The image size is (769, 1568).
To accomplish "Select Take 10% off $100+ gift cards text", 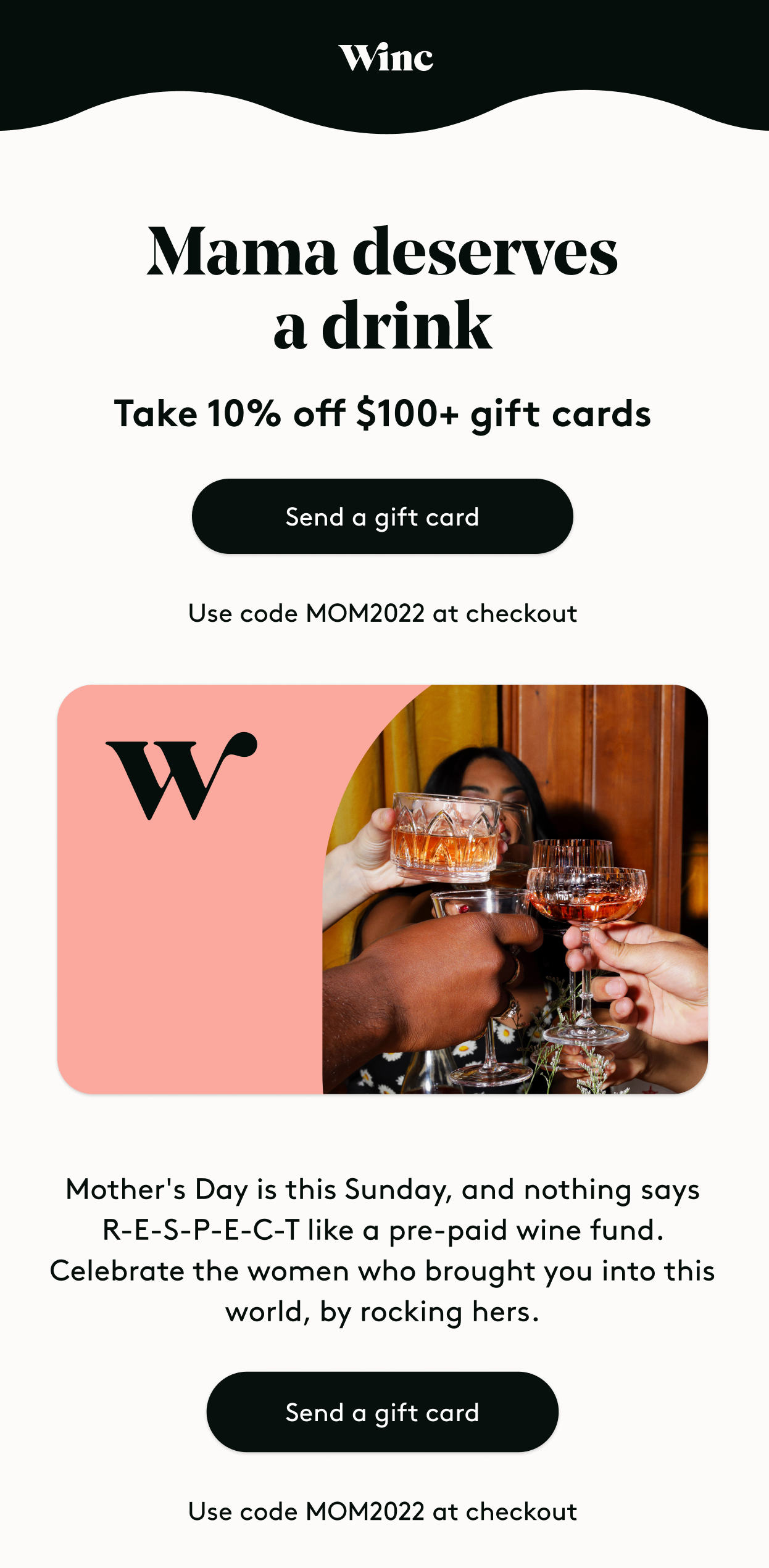I will click(x=383, y=413).
